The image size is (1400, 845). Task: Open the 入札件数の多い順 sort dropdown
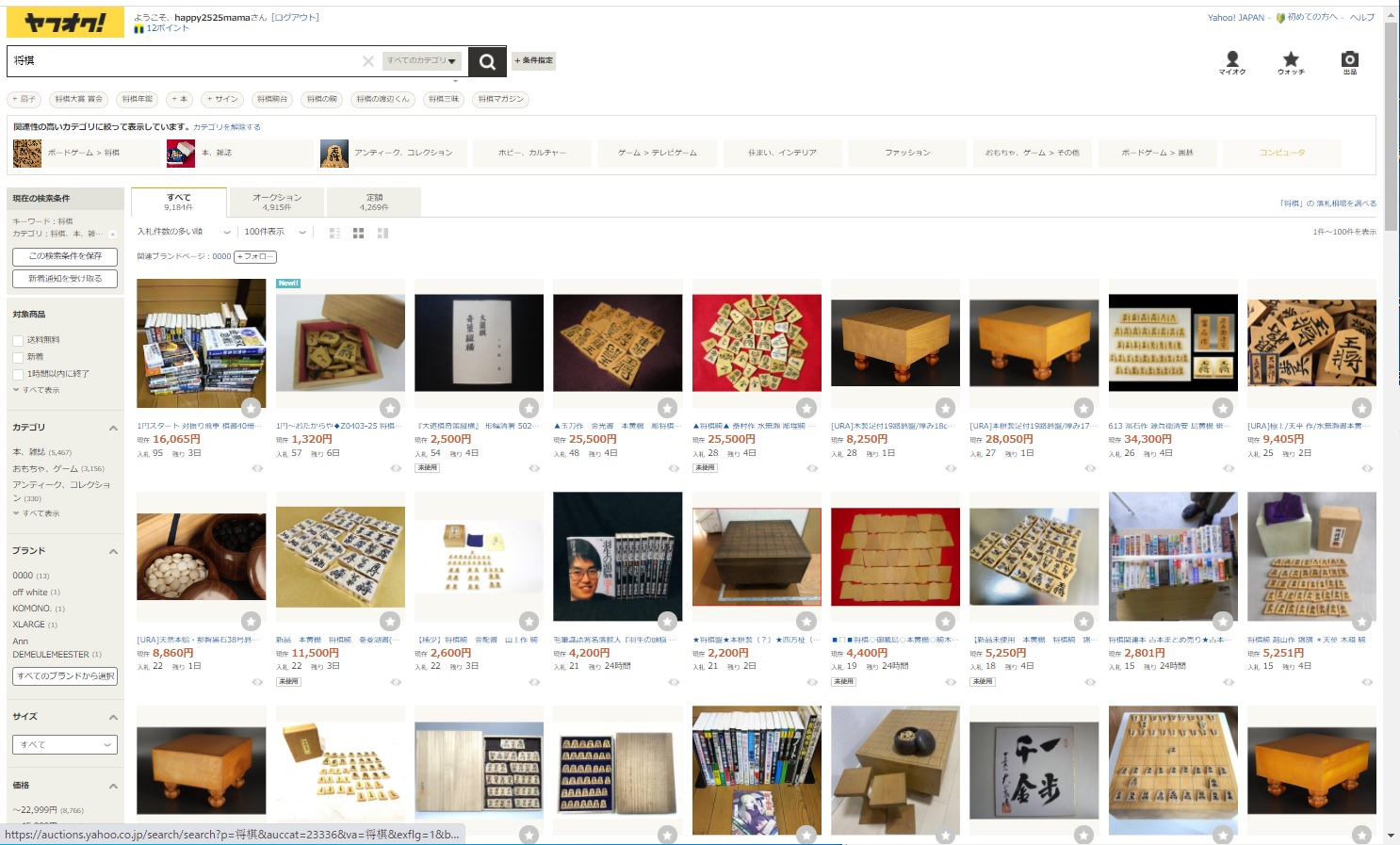184,232
